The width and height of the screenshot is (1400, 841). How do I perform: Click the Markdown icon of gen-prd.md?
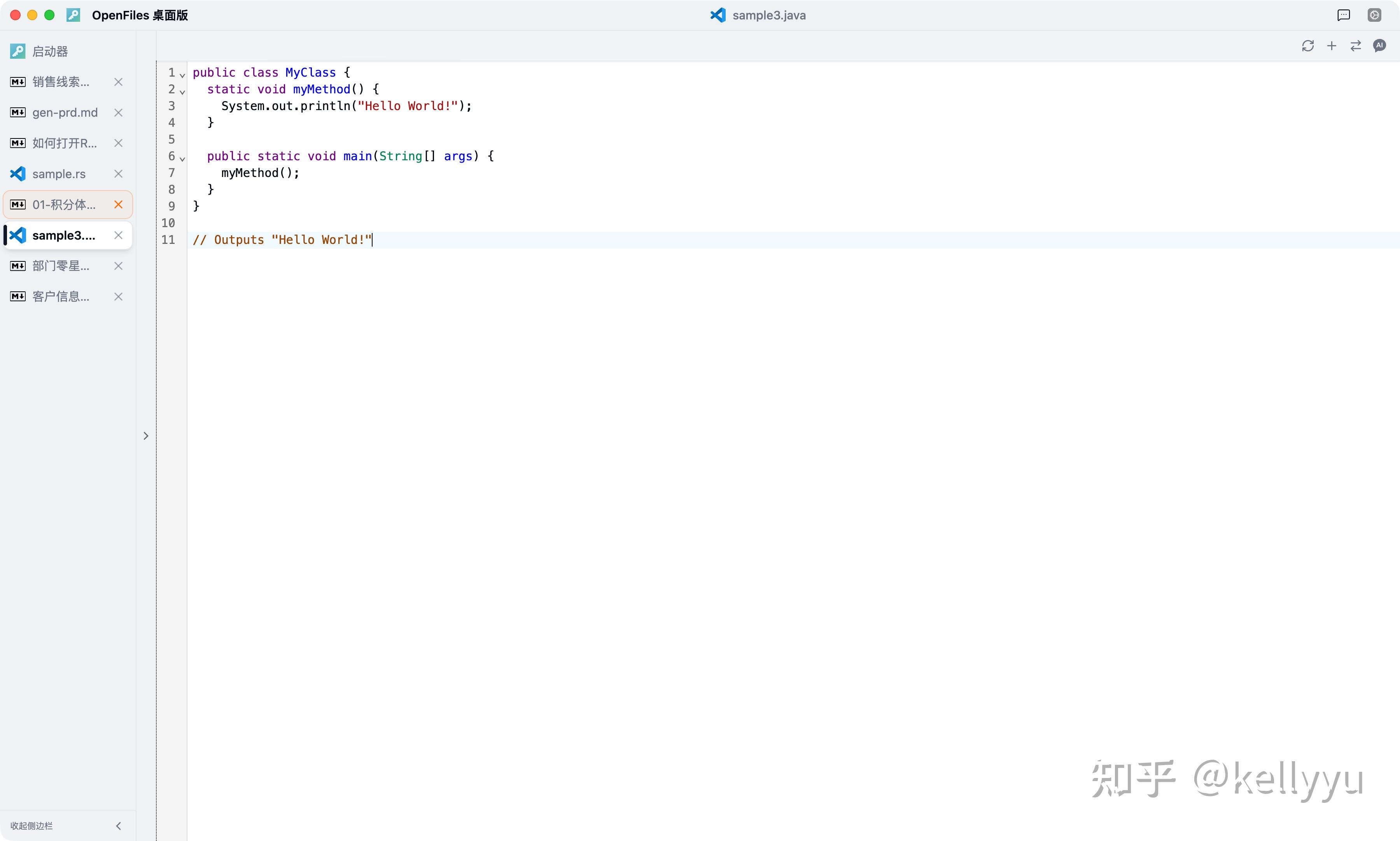pos(17,113)
